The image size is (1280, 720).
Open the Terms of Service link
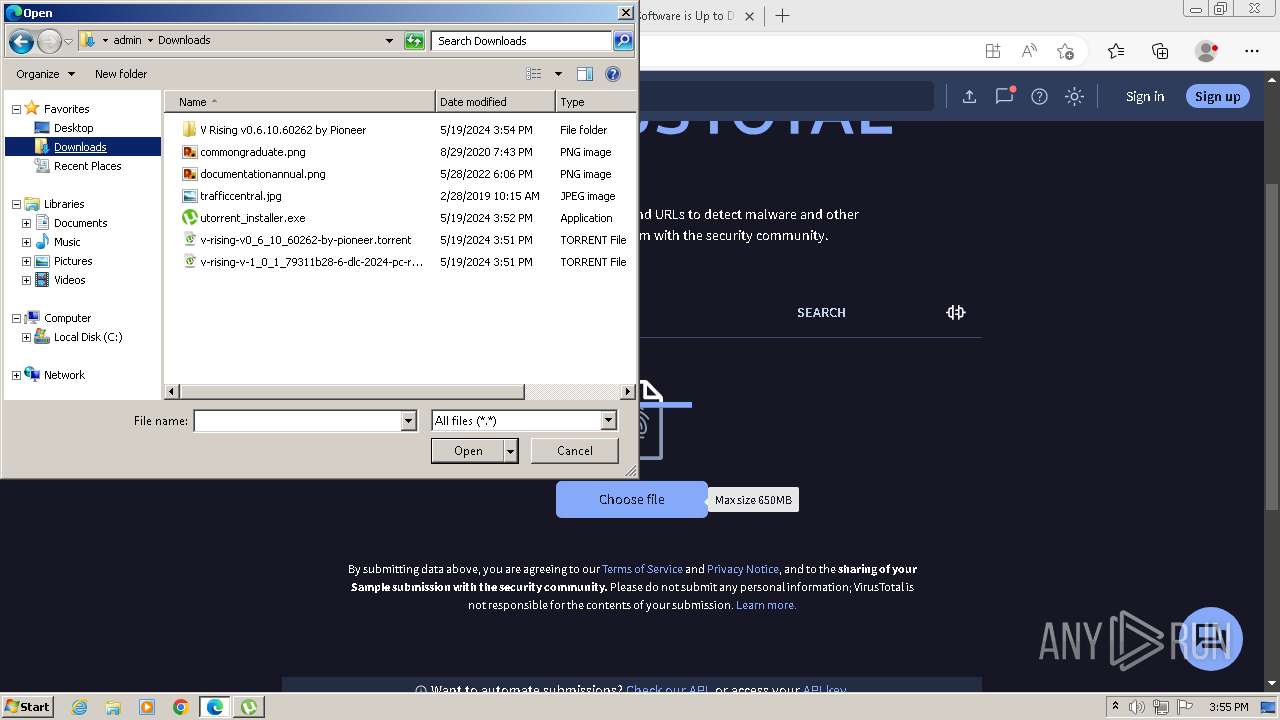coord(642,569)
